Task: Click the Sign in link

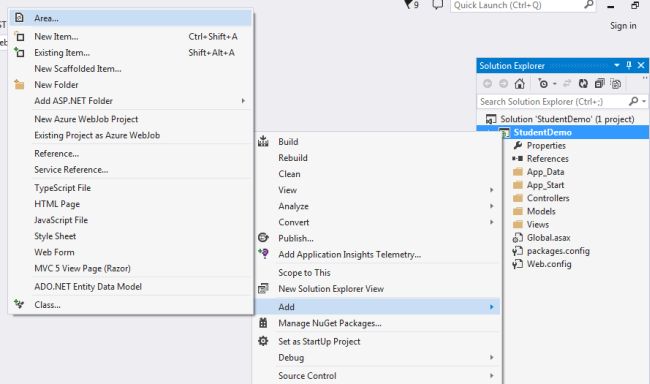Action: pyautogui.click(x=623, y=26)
